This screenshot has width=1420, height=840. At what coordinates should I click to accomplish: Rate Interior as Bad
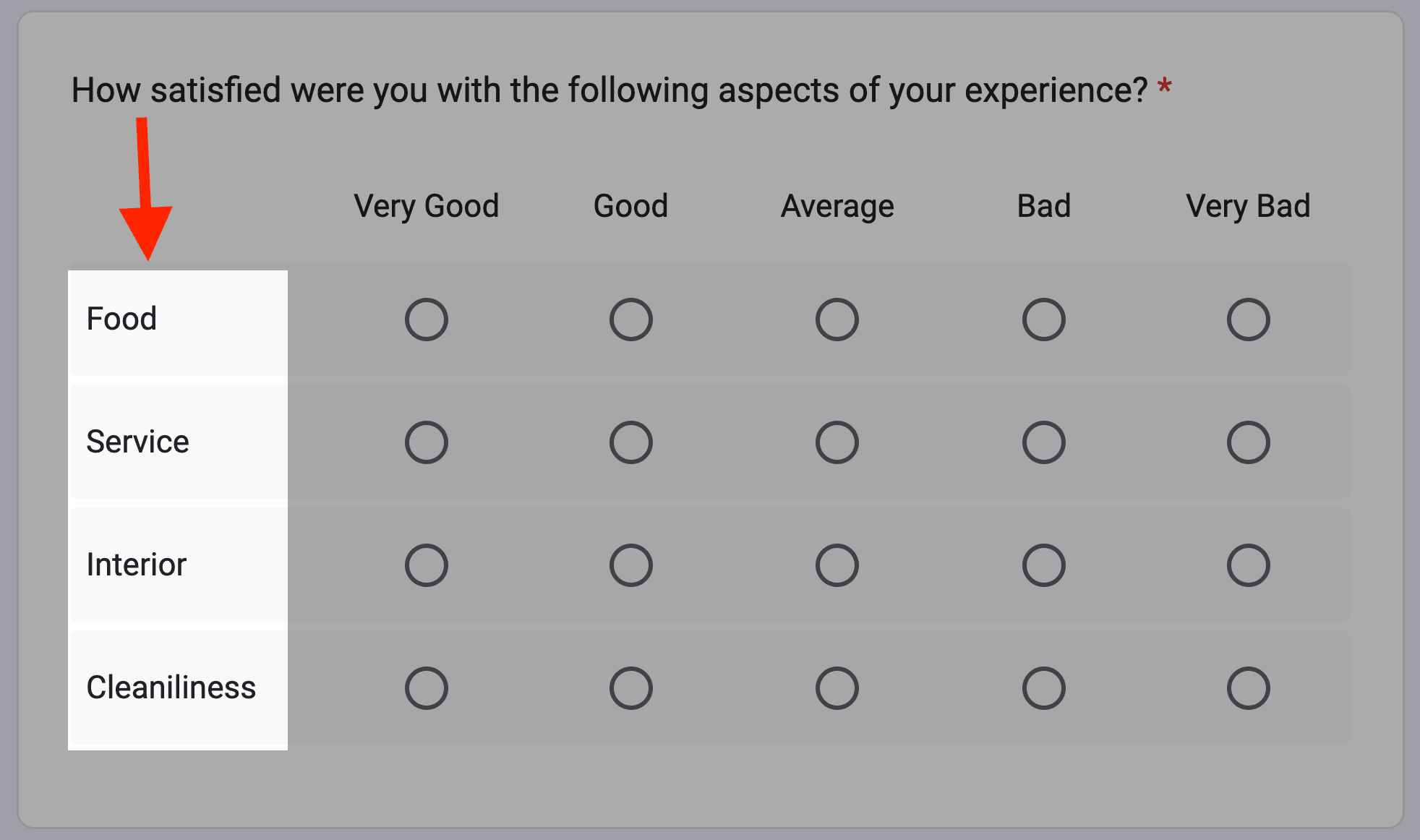point(1043,565)
